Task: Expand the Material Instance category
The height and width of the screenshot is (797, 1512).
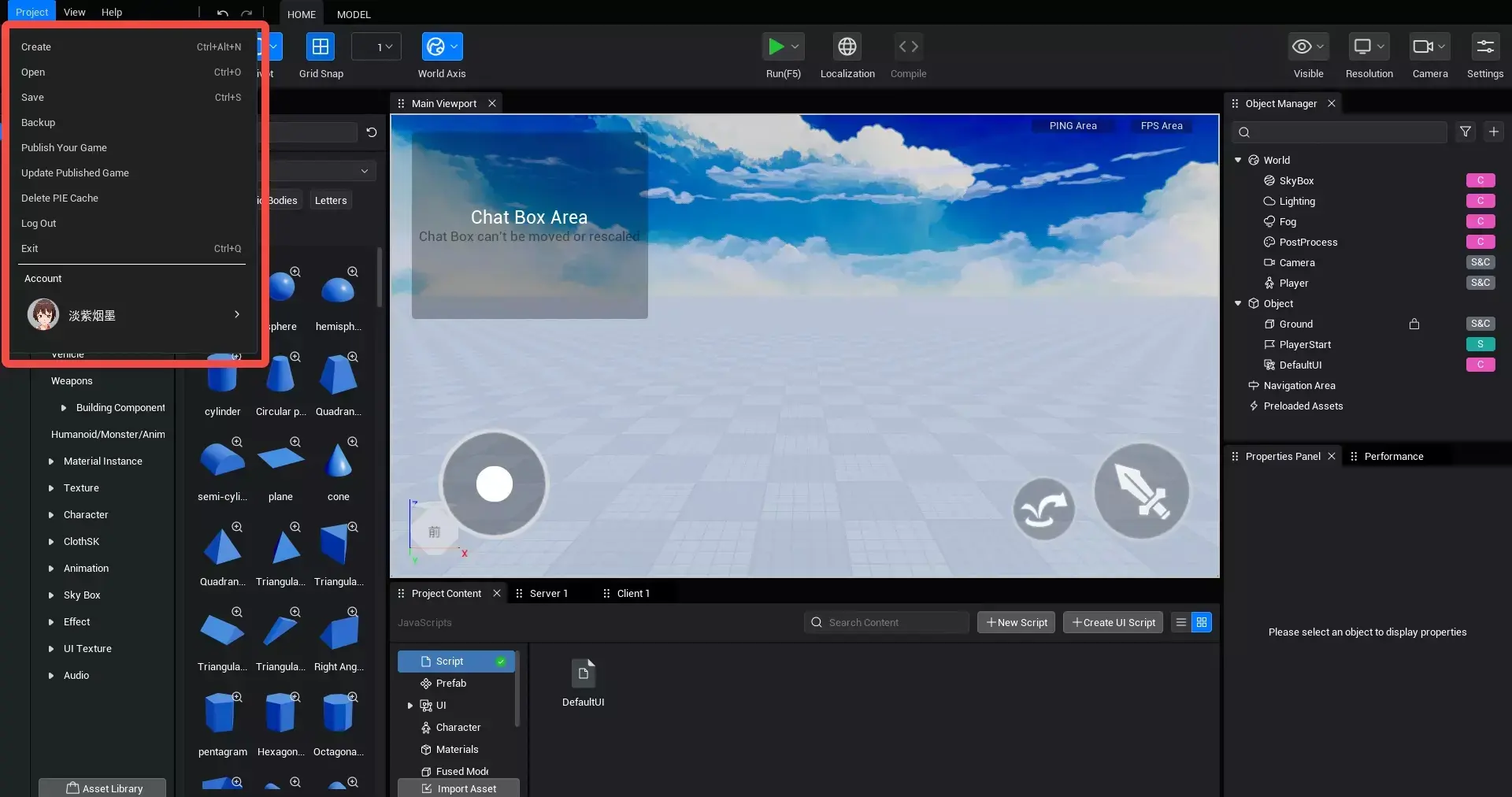Action: (51, 462)
